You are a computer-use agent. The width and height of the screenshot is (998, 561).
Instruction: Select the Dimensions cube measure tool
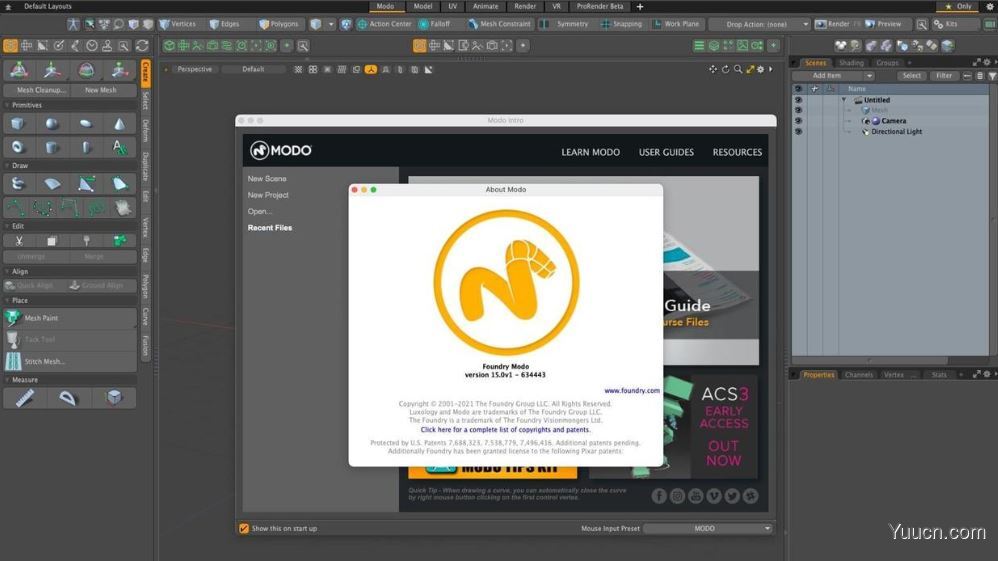coord(114,398)
